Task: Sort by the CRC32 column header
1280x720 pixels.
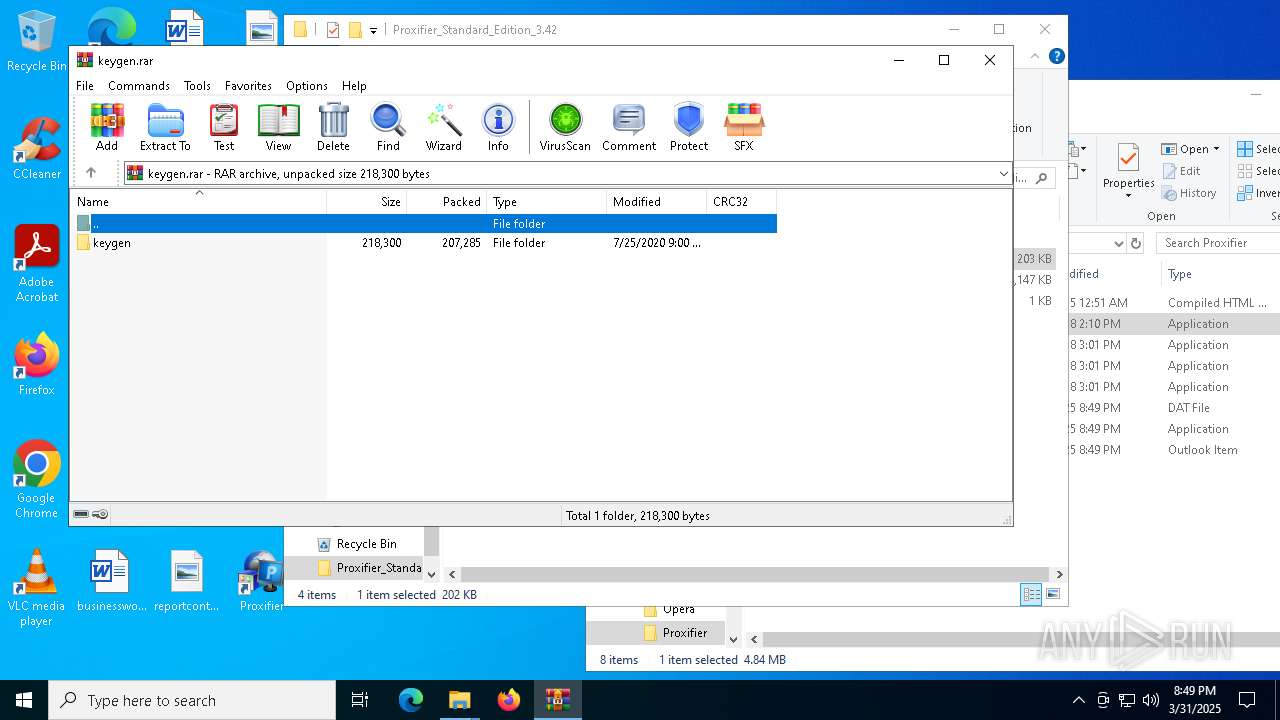Action: [x=741, y=202]
